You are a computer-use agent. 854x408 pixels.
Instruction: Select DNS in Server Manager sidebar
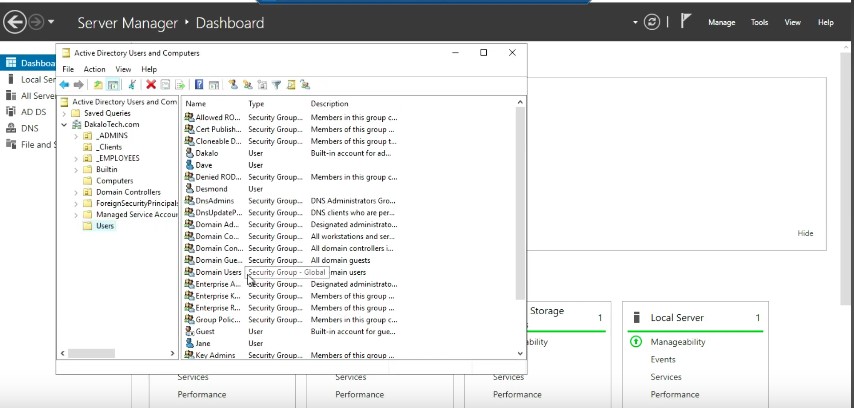pos(29,129)
